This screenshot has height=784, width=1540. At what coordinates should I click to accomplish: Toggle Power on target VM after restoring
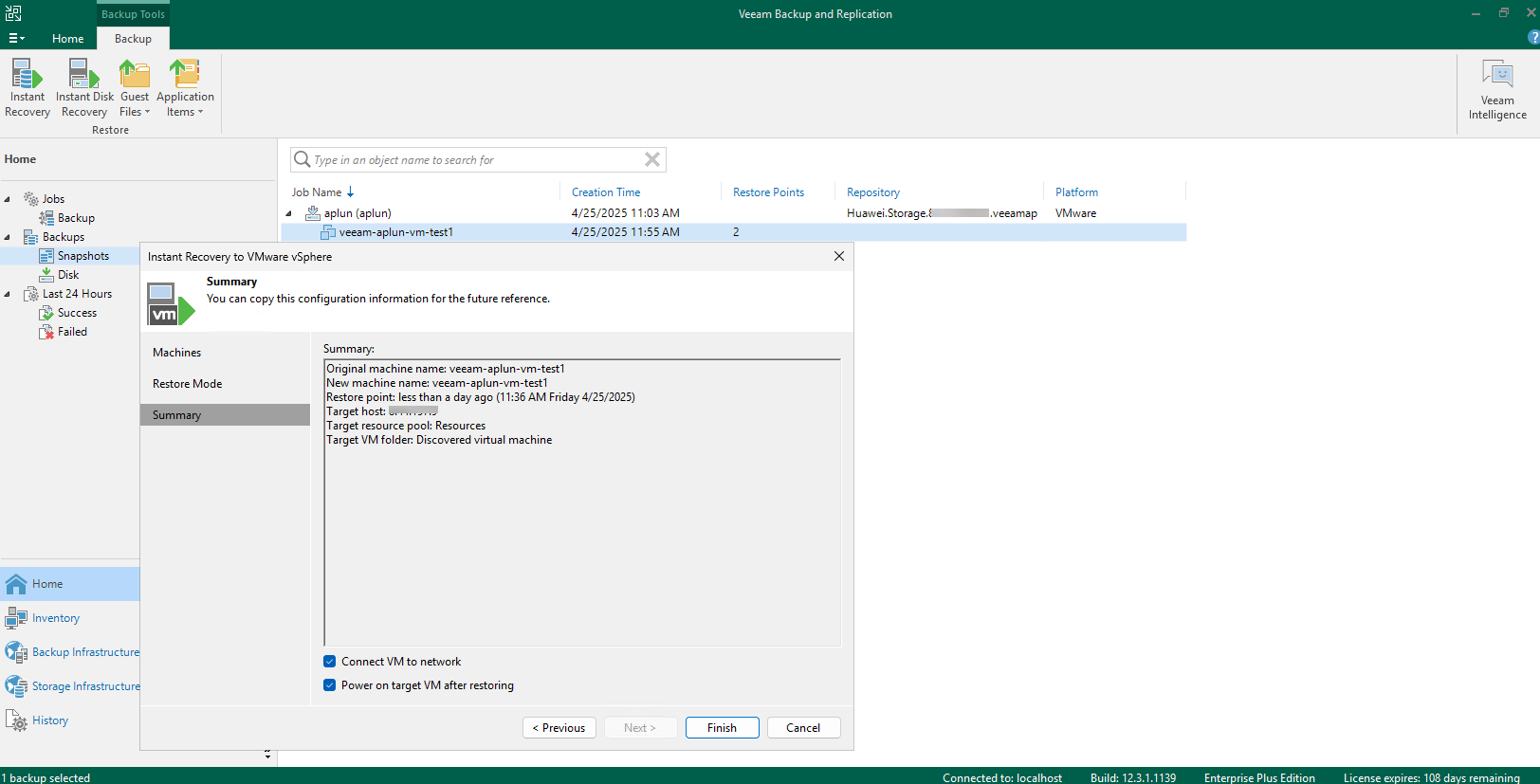(x=330, y=685)
